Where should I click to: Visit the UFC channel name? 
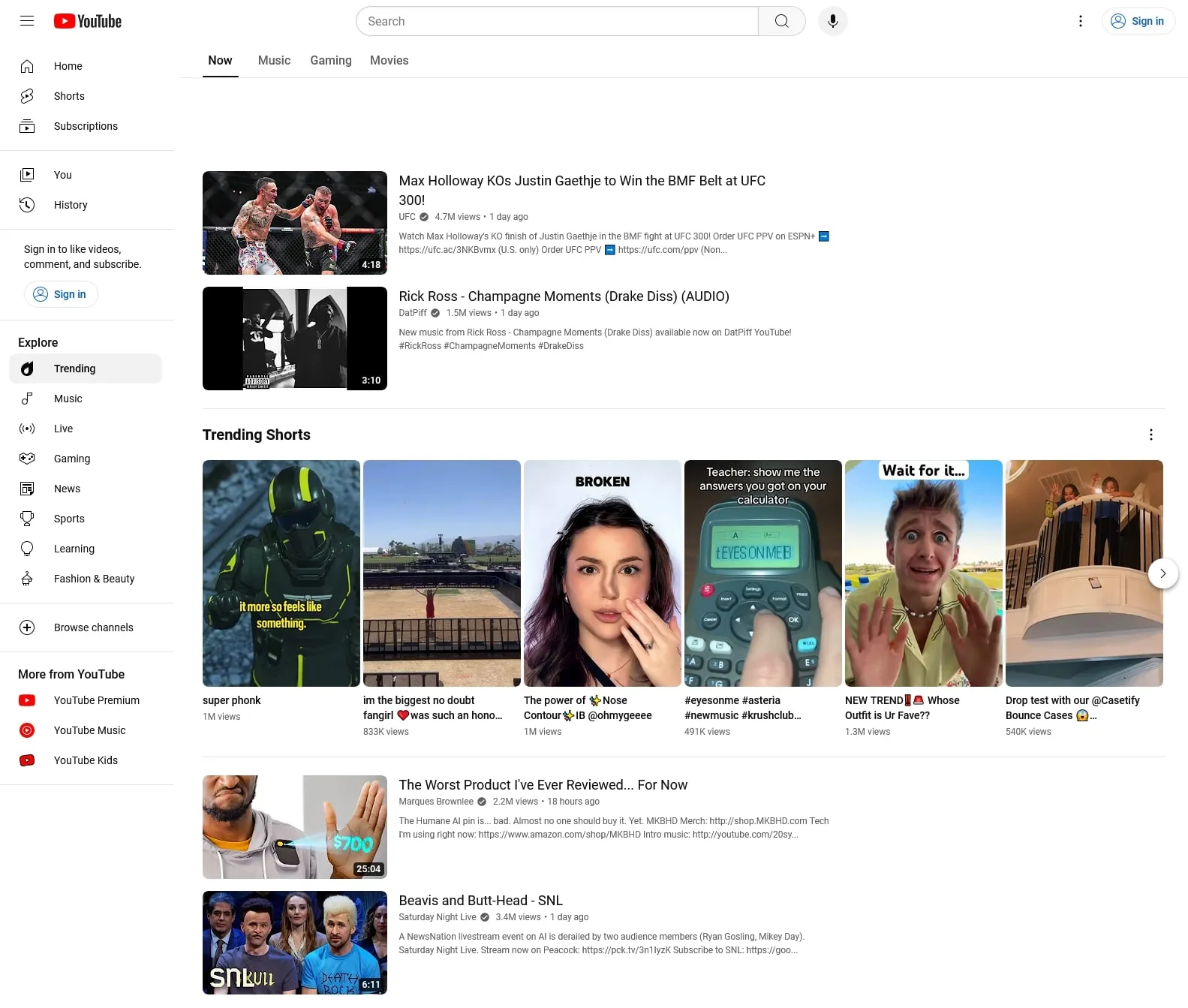pyautogui.click(x=407, y=217)
